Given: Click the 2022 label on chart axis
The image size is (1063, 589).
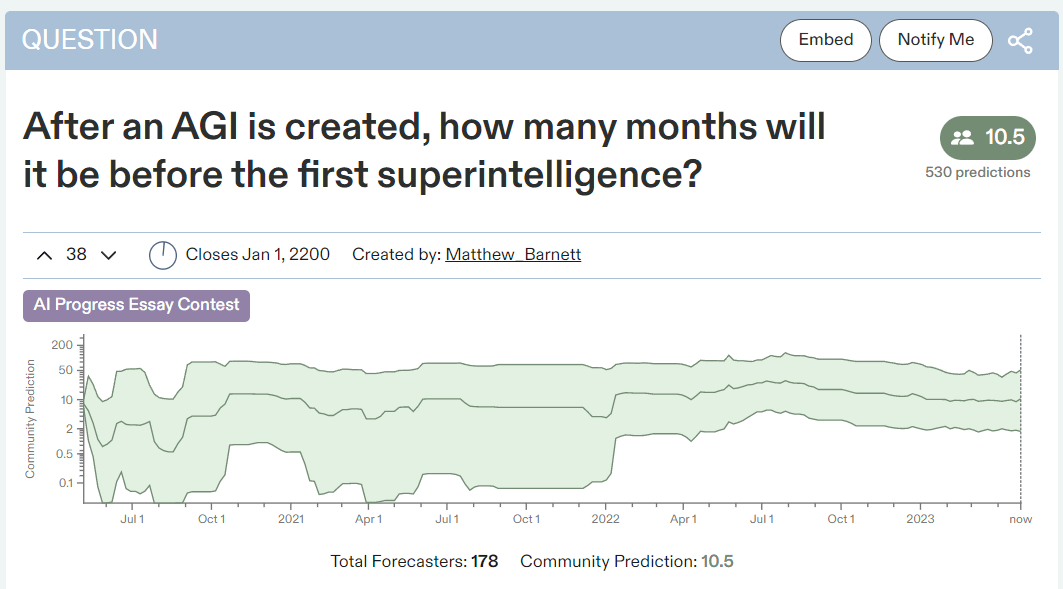Looking at the screenshot, I should pos(605,519).
